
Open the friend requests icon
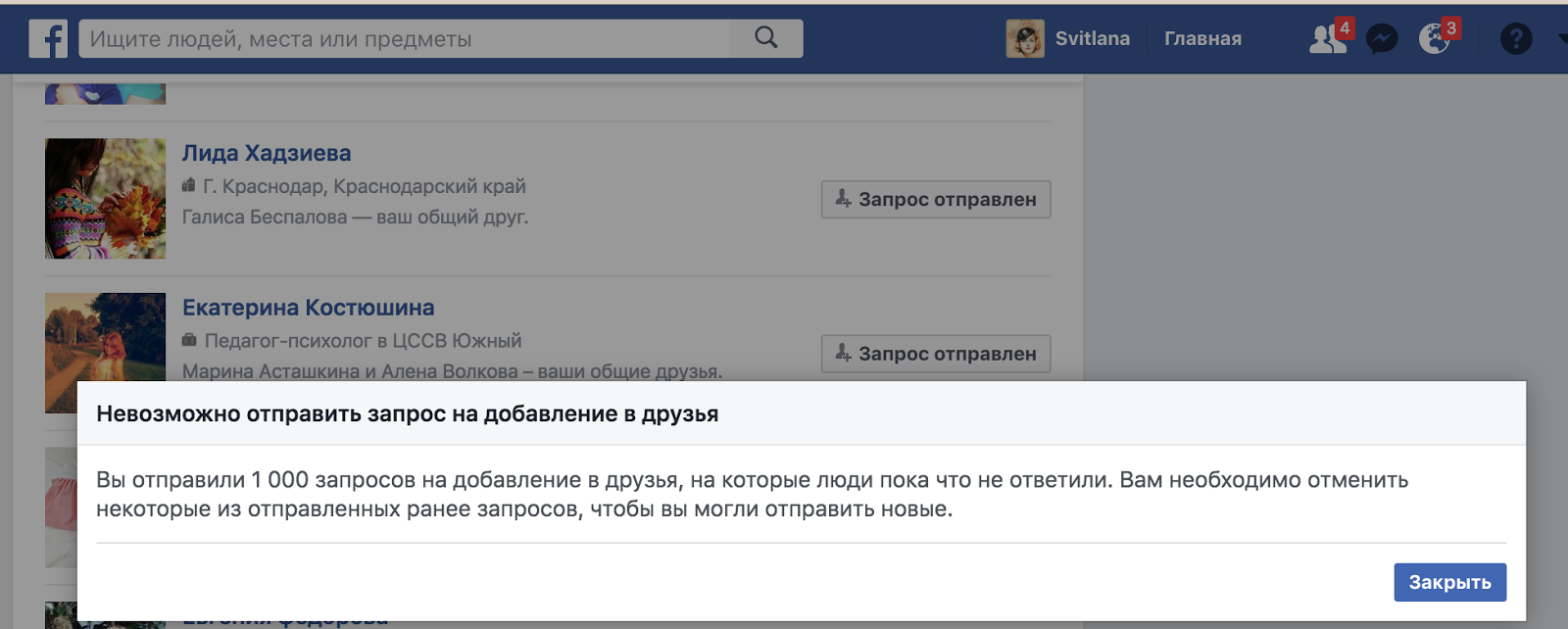coord(1327,39)
